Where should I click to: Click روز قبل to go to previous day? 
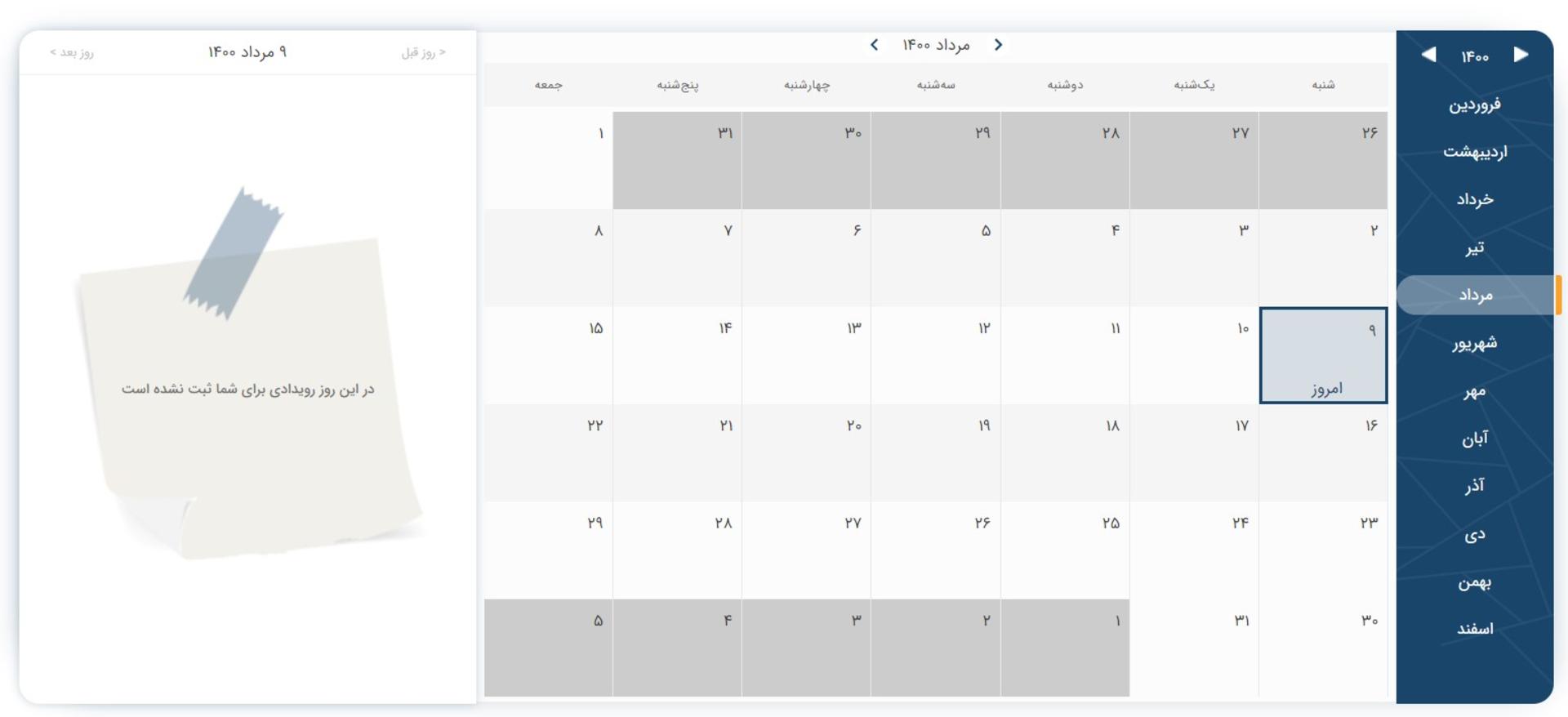coord(423,52)
